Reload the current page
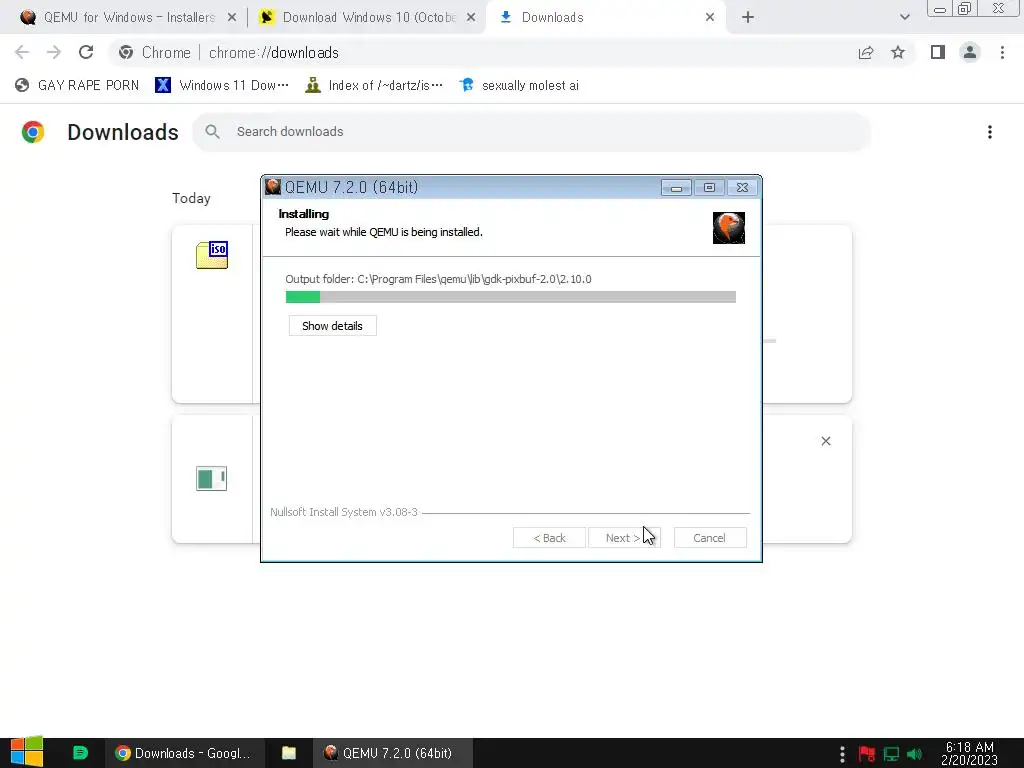Viewport: 1024px width, 768px height. point(86,52)
